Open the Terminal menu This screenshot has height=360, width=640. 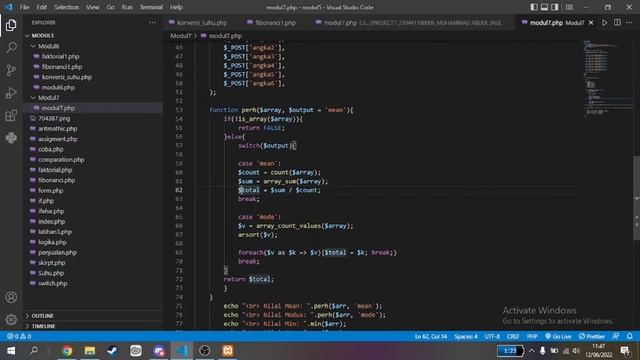coord(151,7)
